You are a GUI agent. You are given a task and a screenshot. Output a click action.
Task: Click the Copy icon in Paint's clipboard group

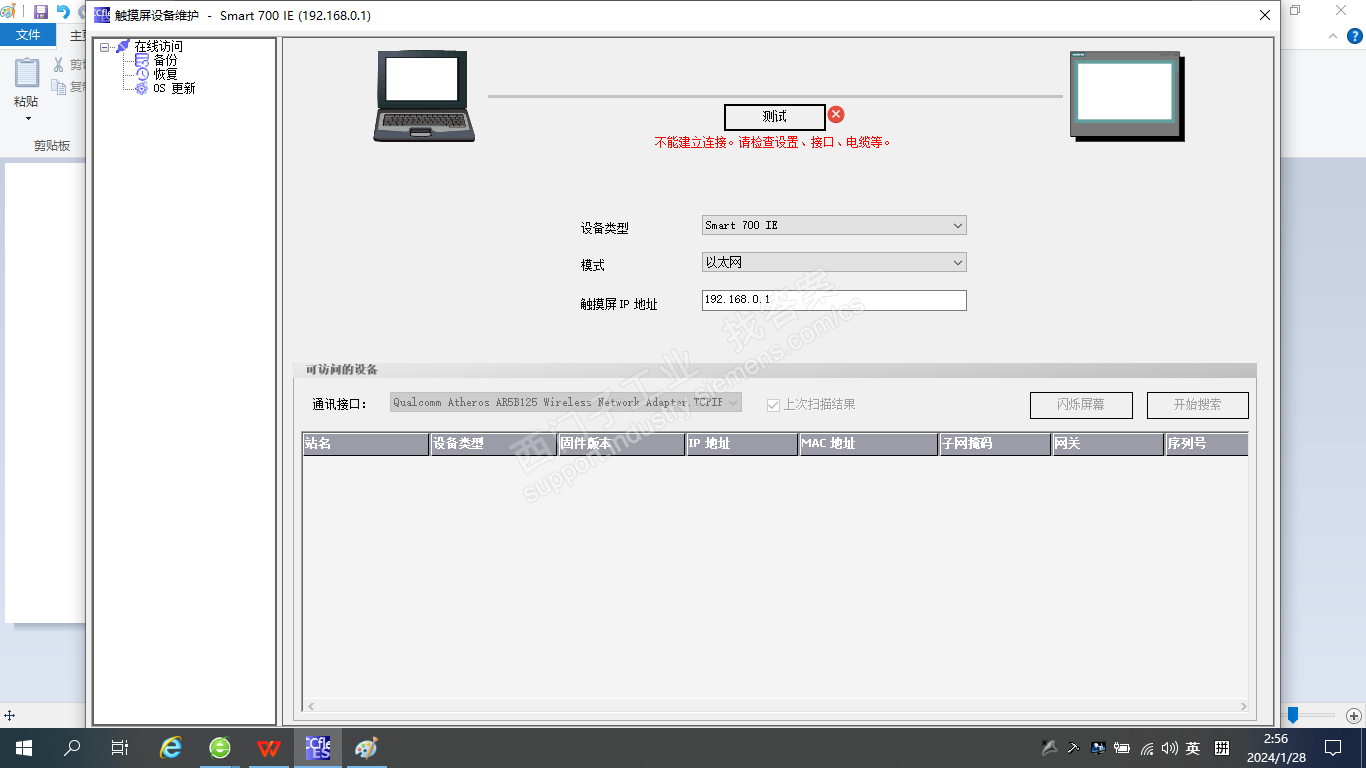59,87
